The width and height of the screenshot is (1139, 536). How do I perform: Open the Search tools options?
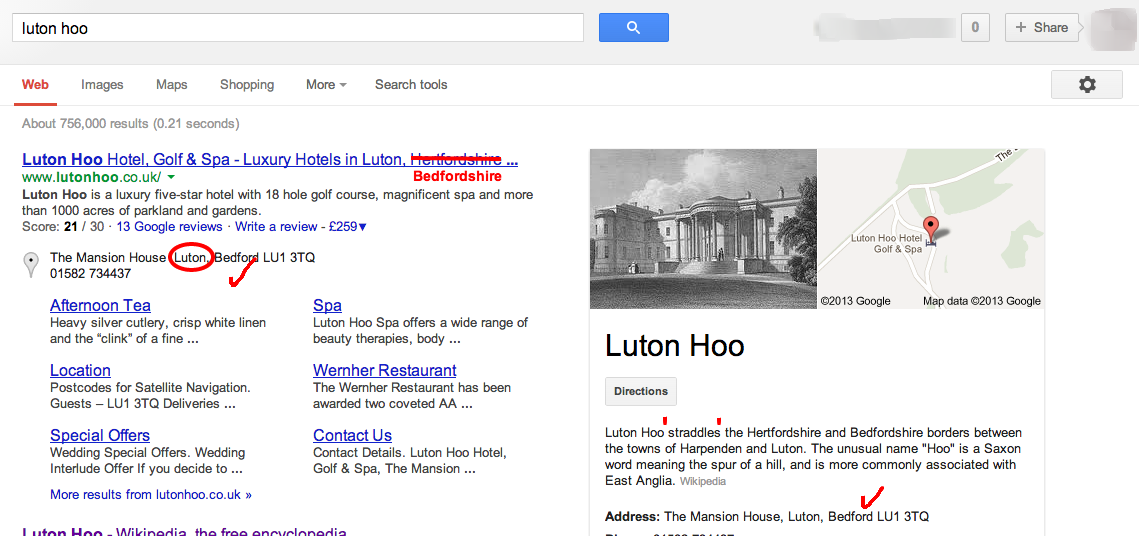point(411,85)
